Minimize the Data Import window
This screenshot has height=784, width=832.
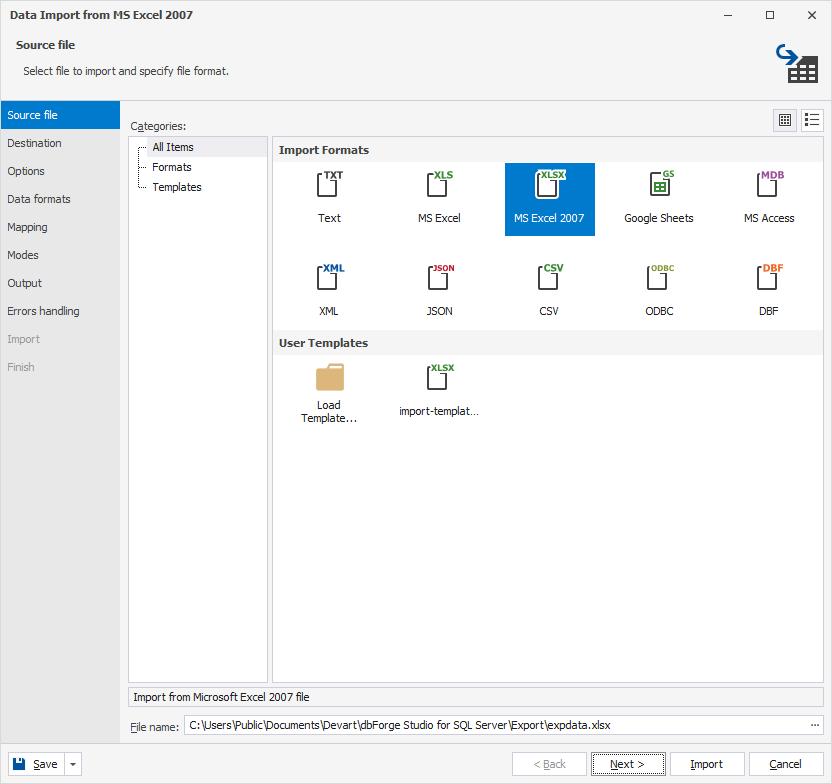[728, 15]
